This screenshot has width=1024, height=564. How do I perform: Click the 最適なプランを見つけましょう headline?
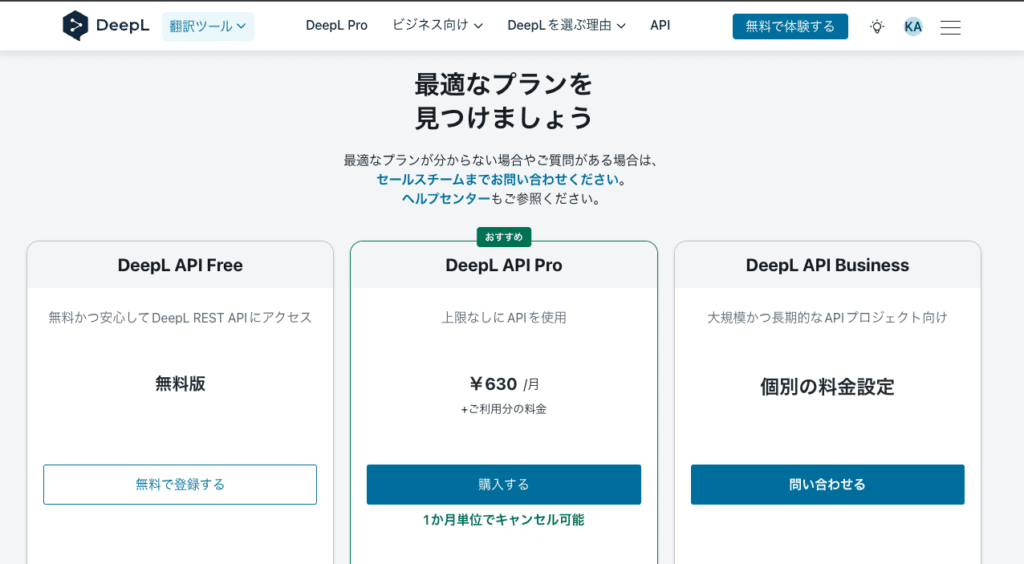click(x=504, y=101)
